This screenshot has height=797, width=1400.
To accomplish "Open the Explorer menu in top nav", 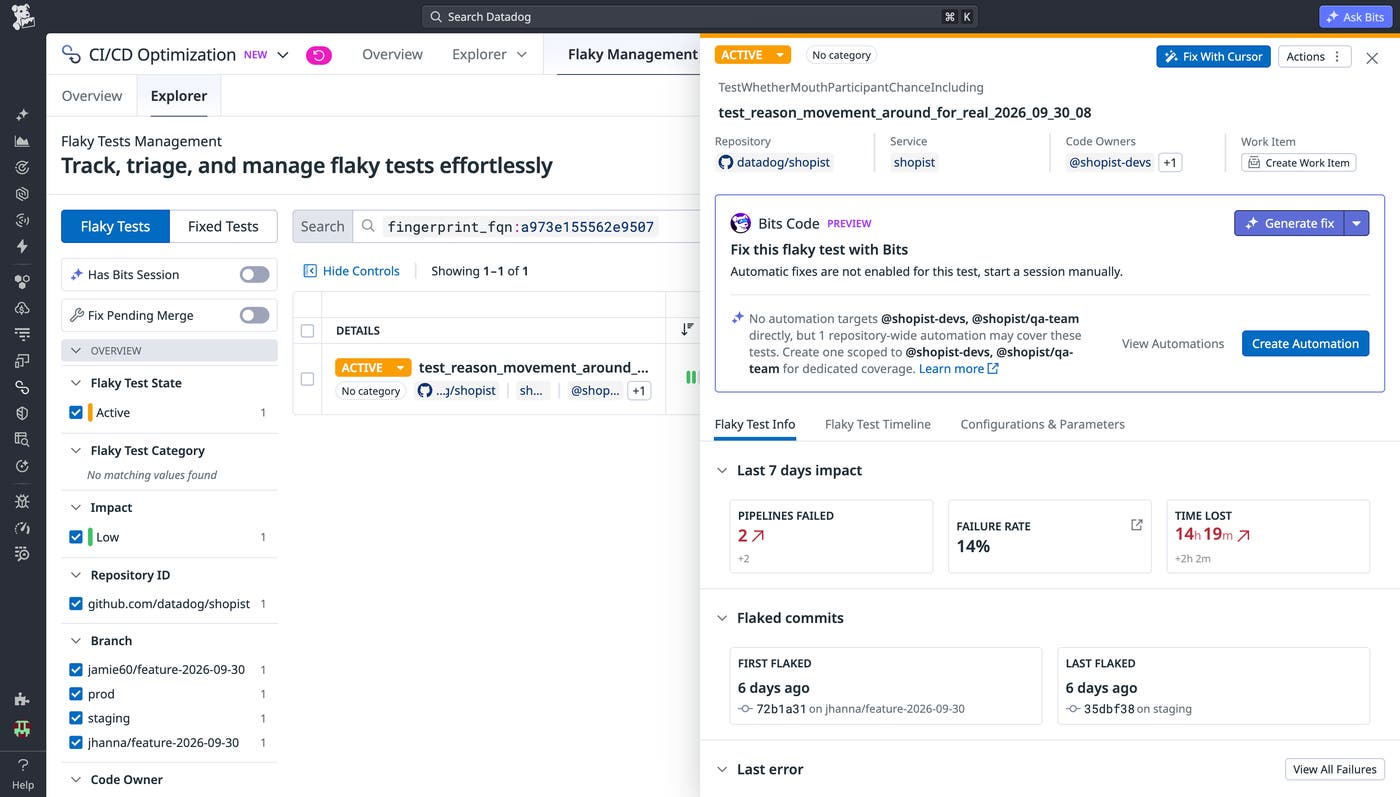I will (x=489, y=54).
